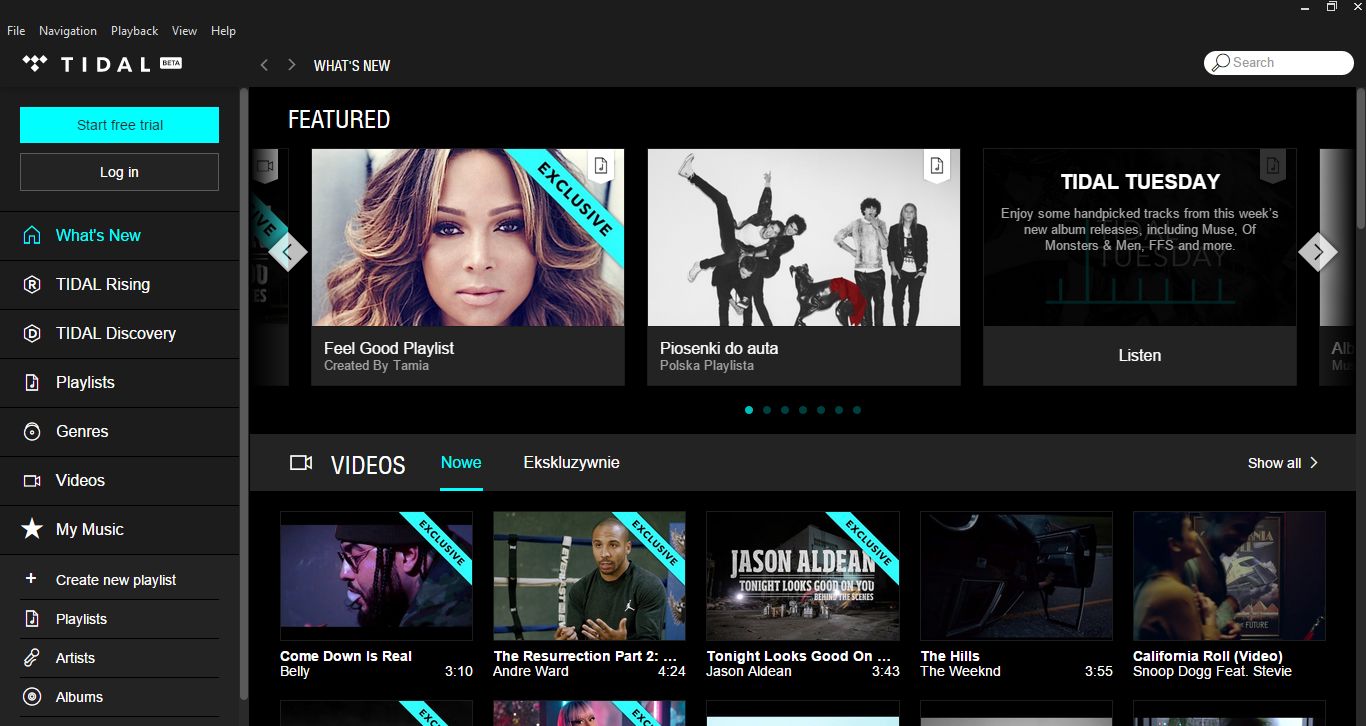Click the Albums disc icon
The width and height of the screenshot is (1366, 726).
32,697
